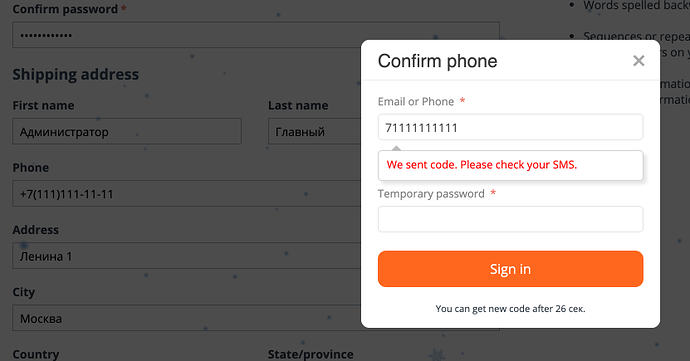Click the State/province label
The image size is (690, 361).
click(311, 354)
